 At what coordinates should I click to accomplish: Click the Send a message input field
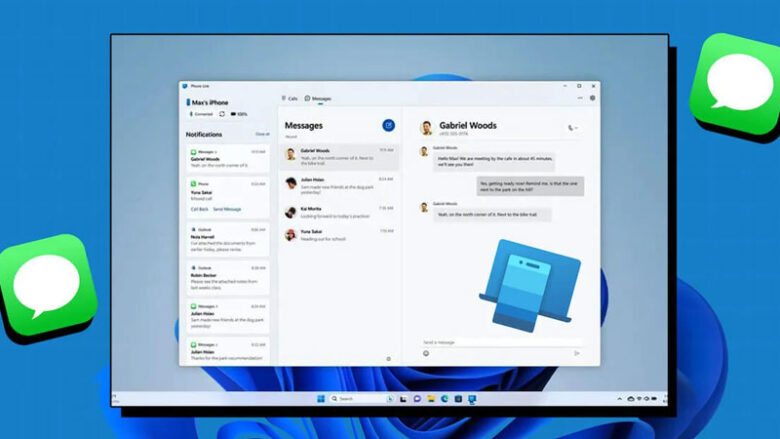(500, 342)
